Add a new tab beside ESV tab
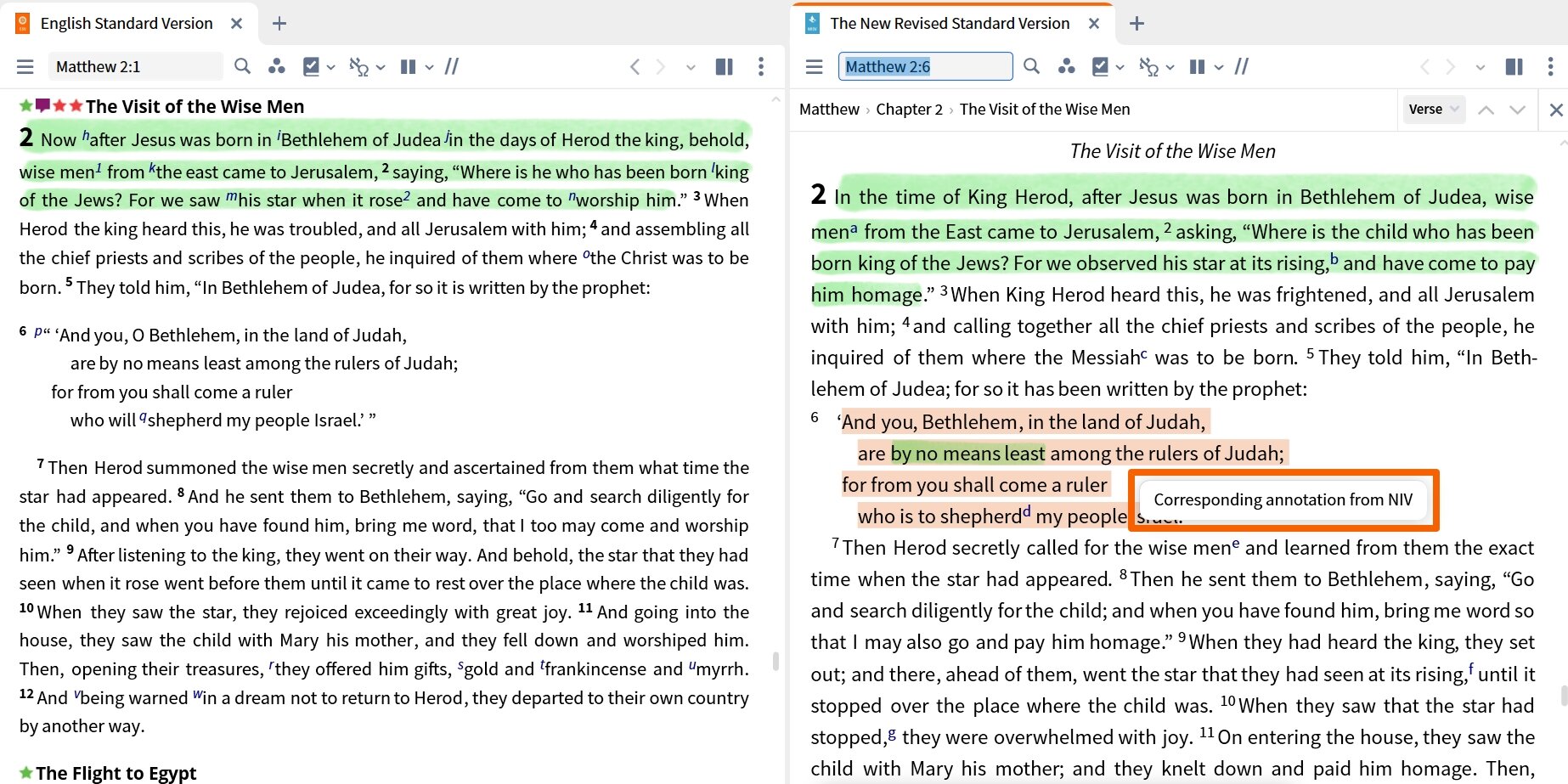Viewport: 1568px width, 784px height. 279,24
